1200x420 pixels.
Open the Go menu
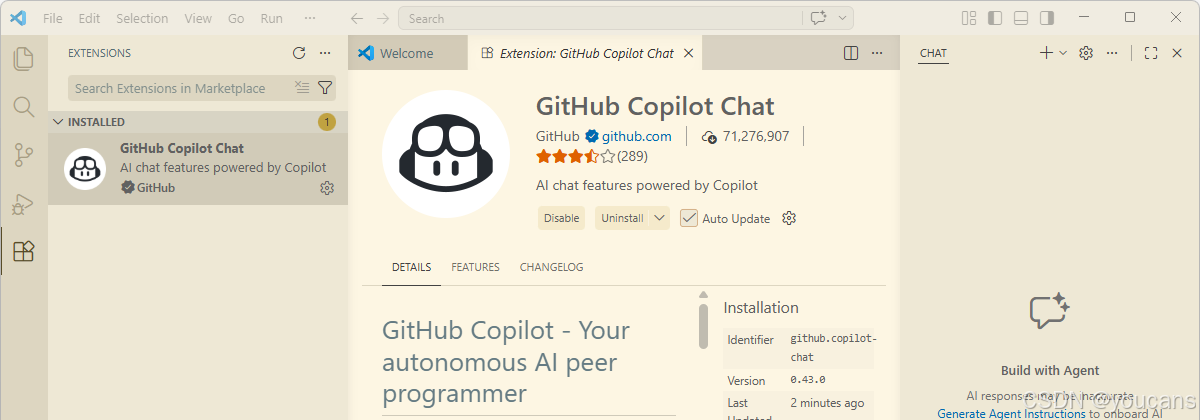point(236,18)
